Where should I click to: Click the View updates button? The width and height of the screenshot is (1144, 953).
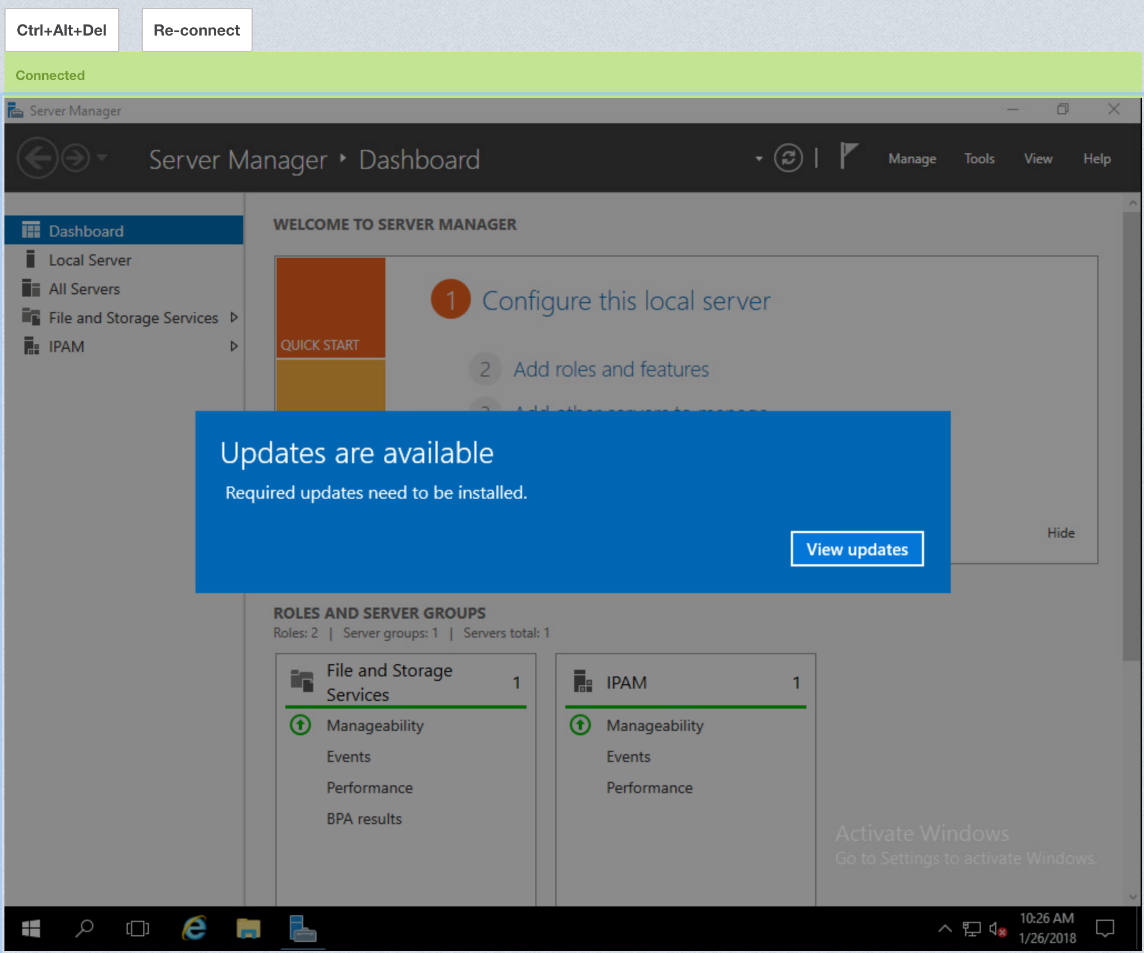857,549
